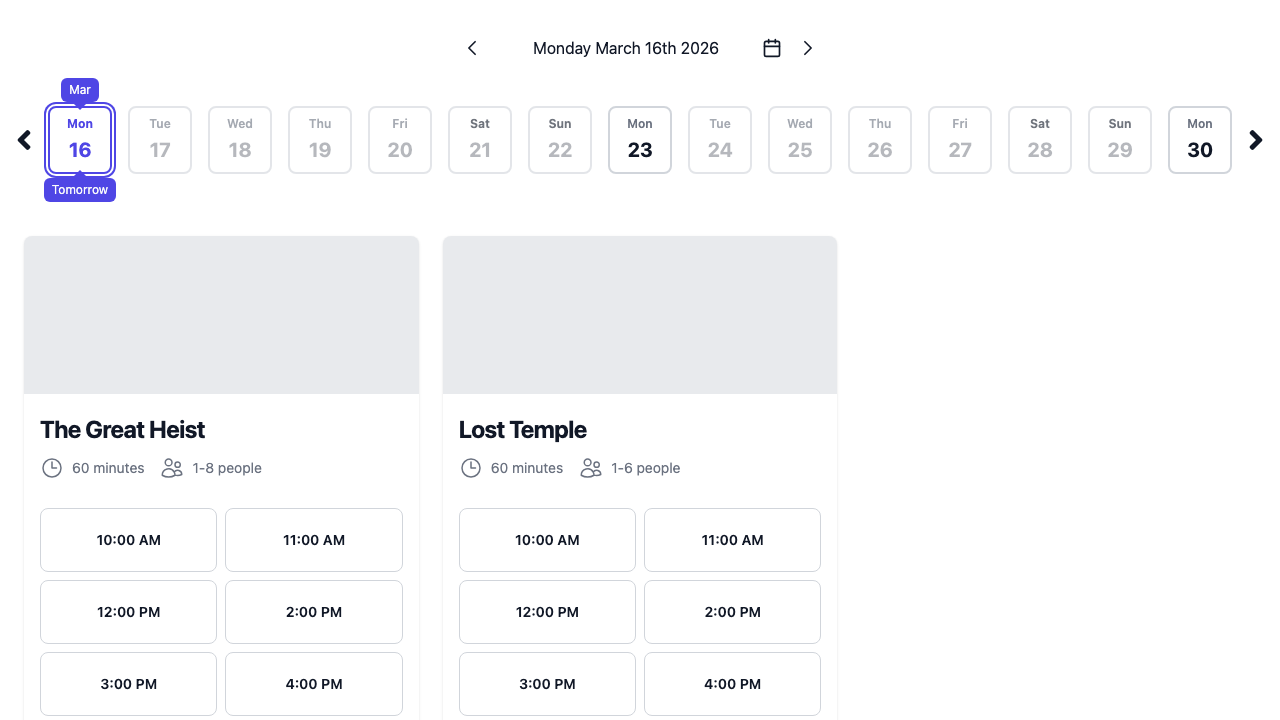Image resolution: width=1280 pixels, height=720 pixels.
Task: Click the clock icon next to Lost Temple duration
Action: [x=471, y=467]
